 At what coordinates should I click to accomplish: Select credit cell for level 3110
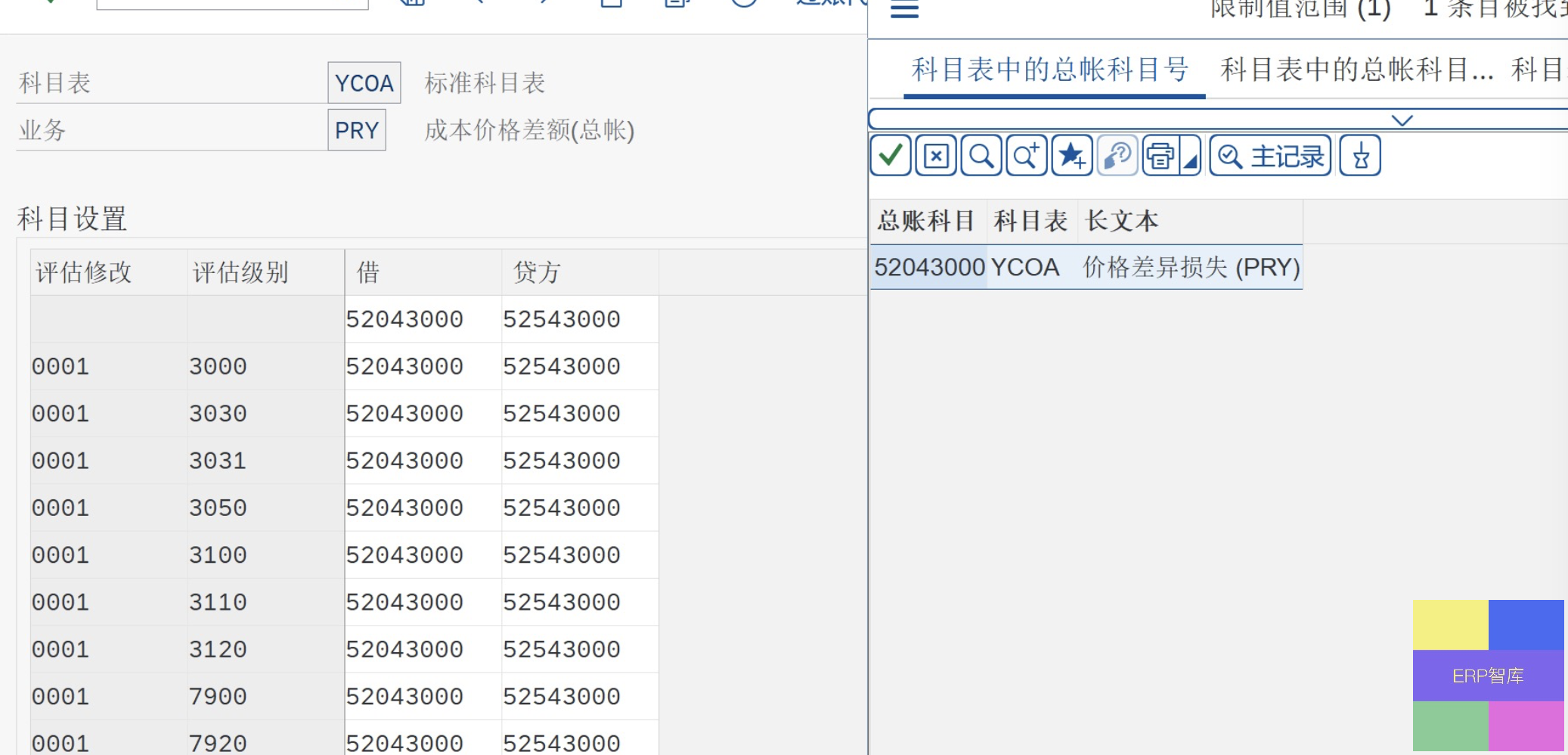tap(580, 602)
